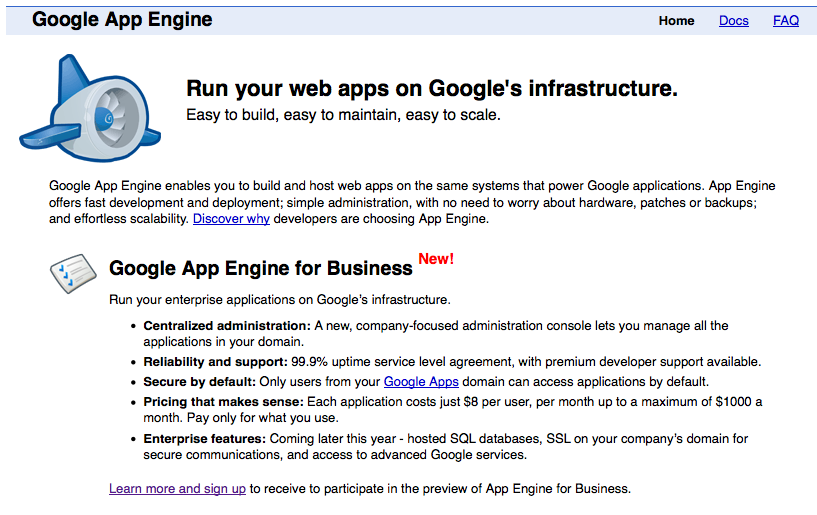Click the "Google App Engine" header title
Screen dimensions: 817x515
point(122,19)
